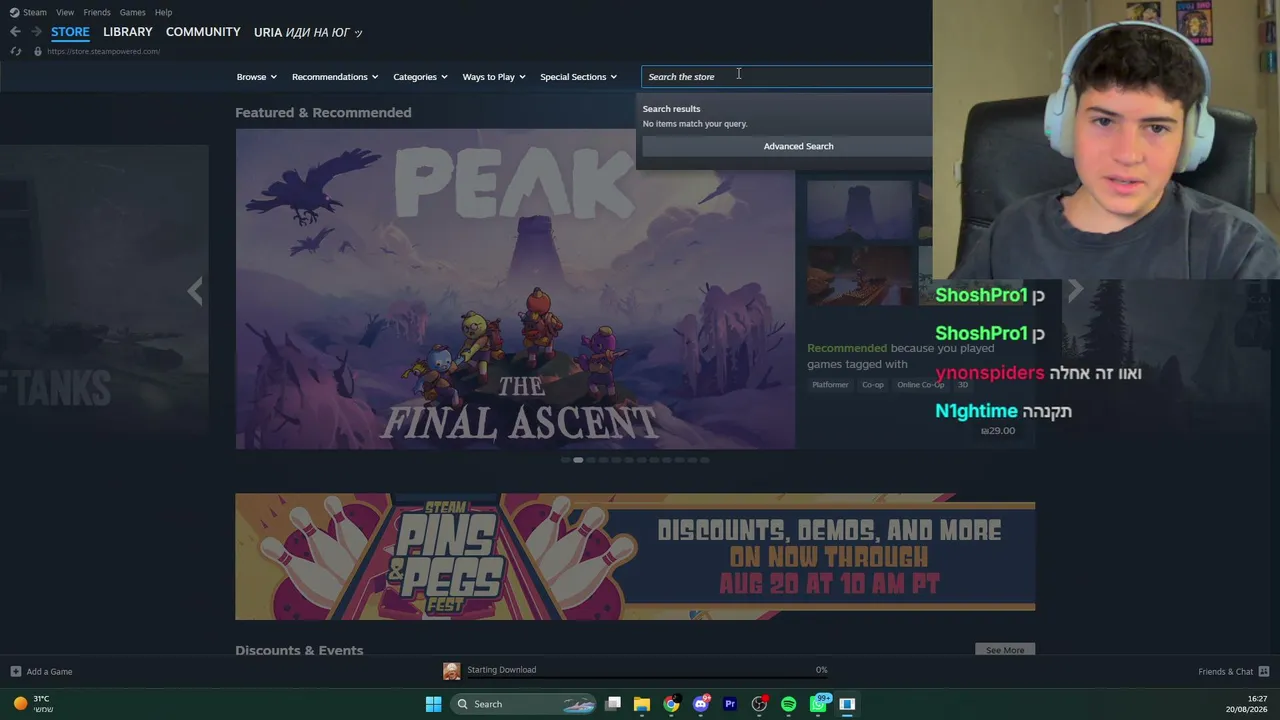Open OBS Studio from the taskbar
This screenshot has height=720, width=1280.
[760, 704]
